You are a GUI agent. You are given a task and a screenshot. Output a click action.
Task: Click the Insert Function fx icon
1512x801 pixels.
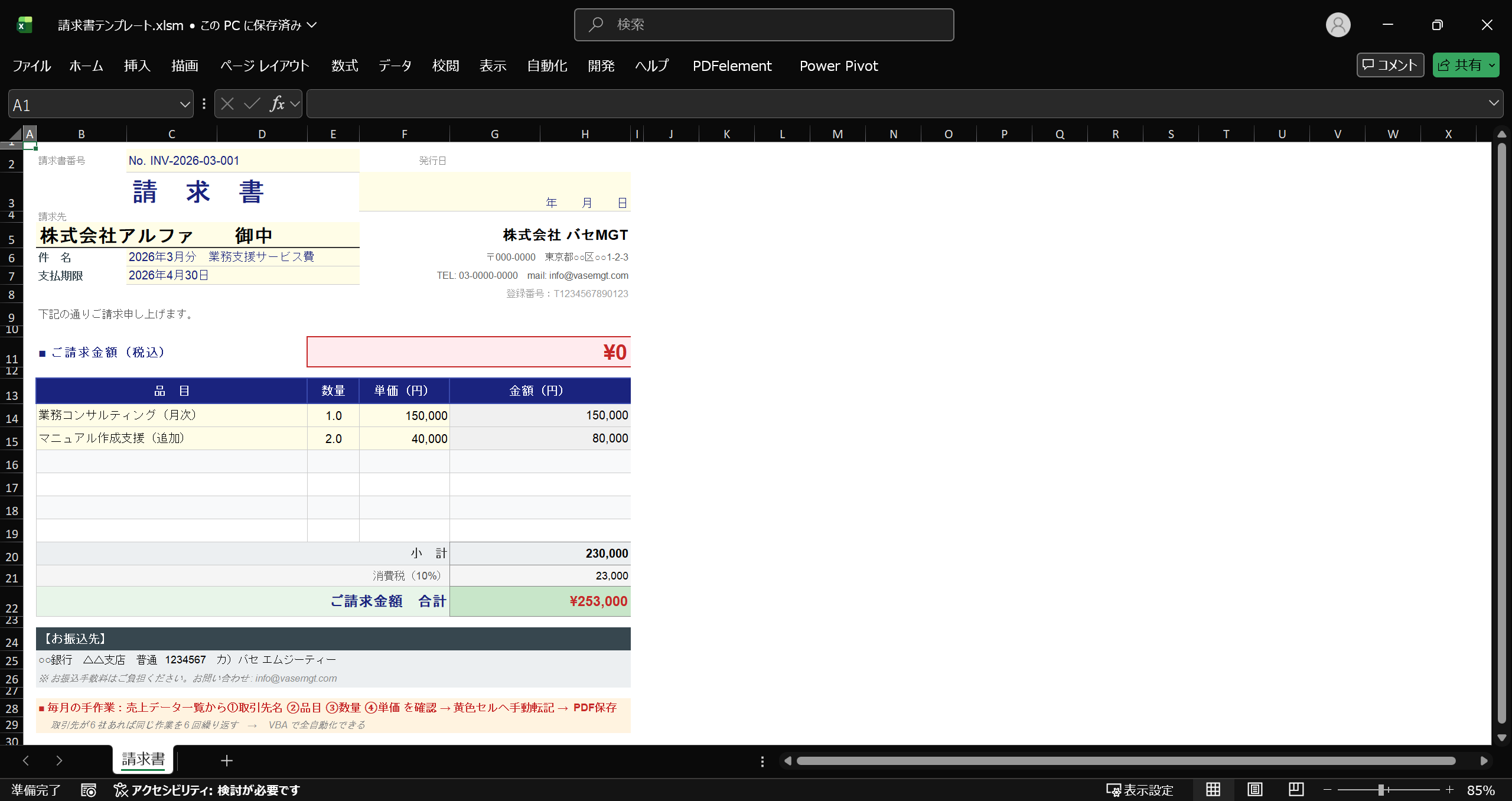coord(277,105)
